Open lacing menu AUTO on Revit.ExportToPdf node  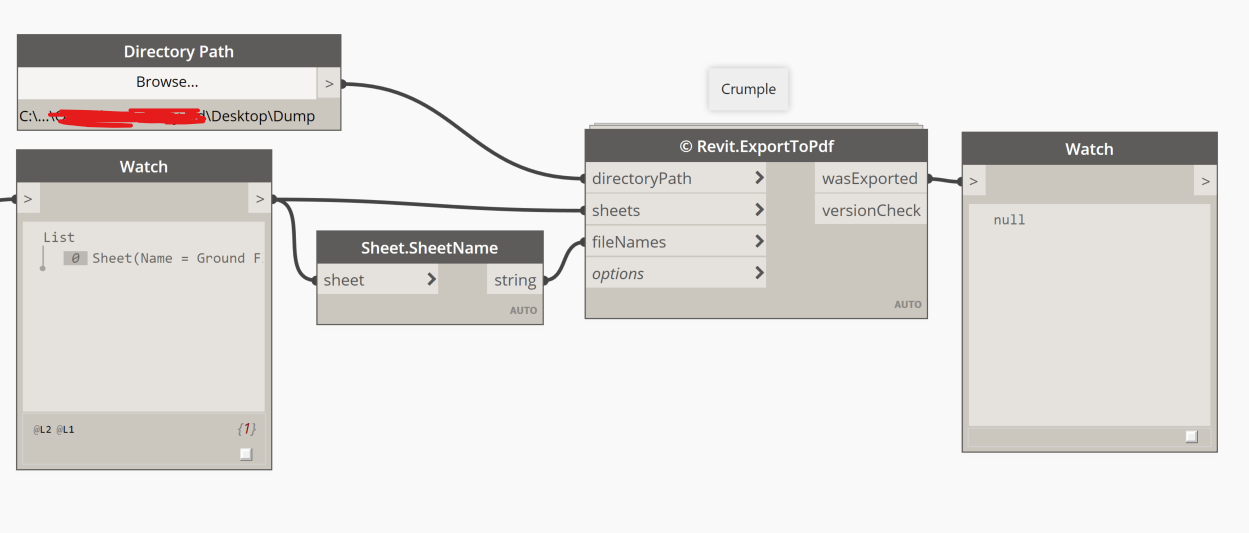click(x=908, y=304)
